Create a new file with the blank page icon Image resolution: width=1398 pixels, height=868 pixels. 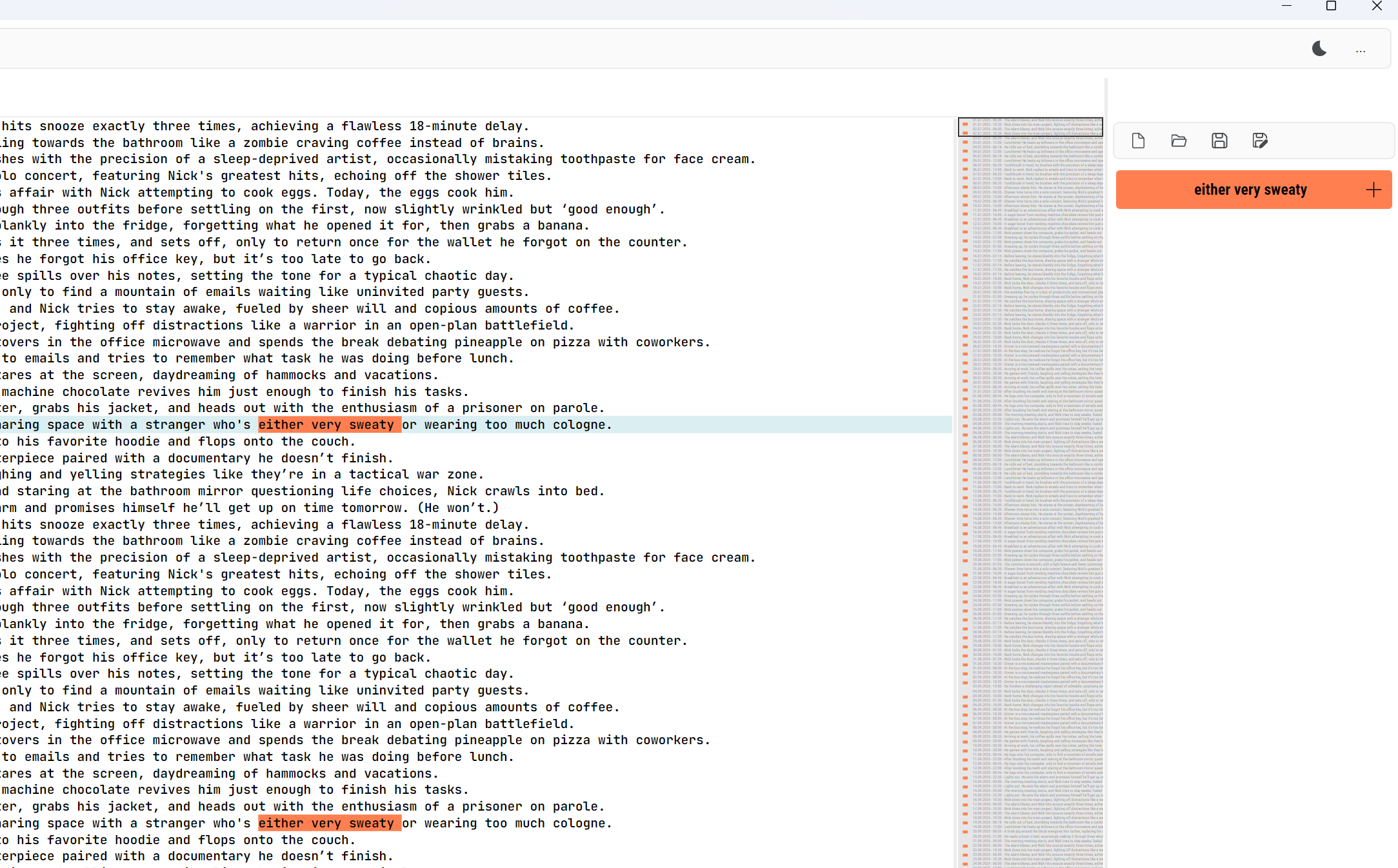pyautogui.click(x=1138, y=141)
